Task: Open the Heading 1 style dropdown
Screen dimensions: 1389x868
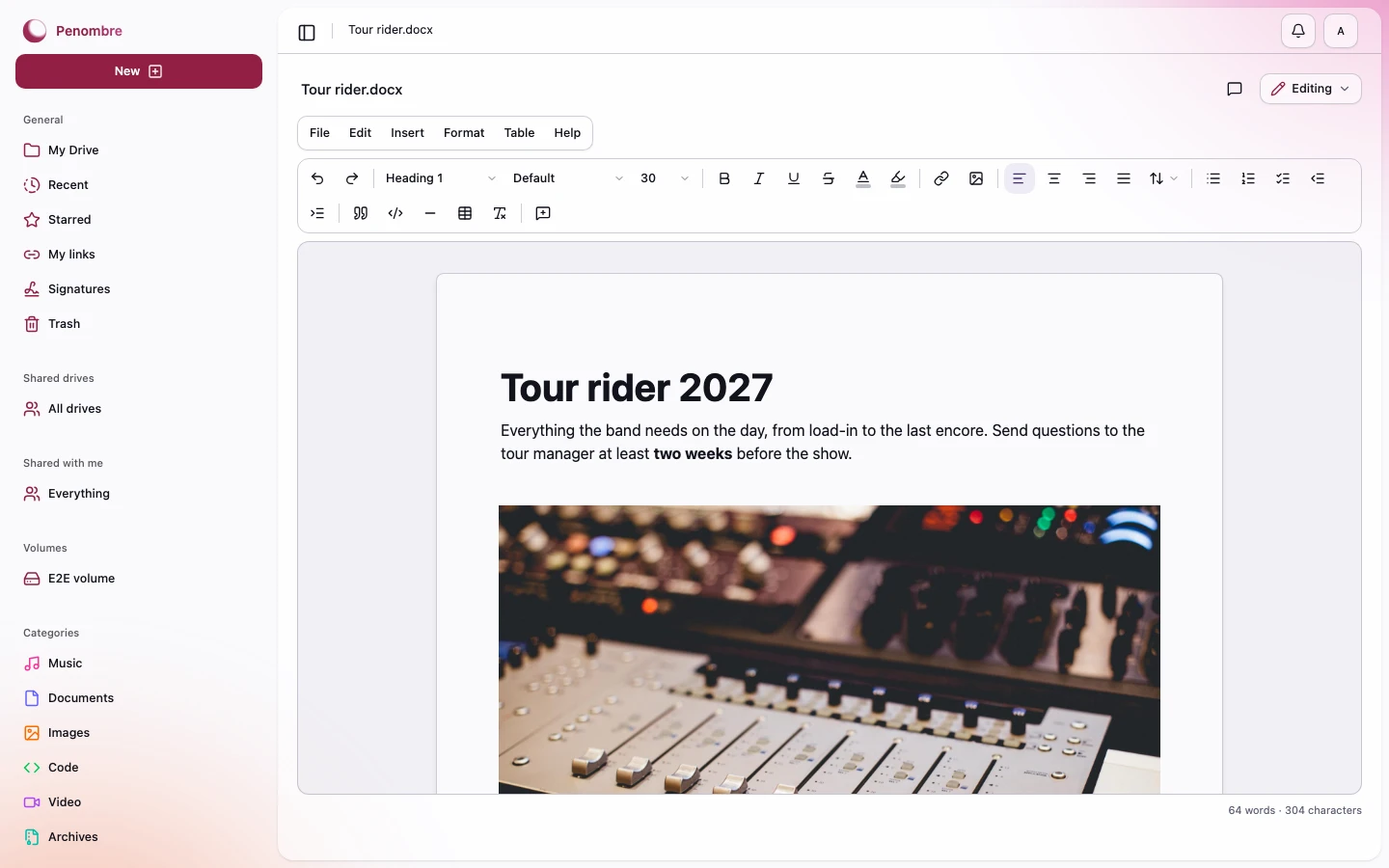Action: coord(441,178)
